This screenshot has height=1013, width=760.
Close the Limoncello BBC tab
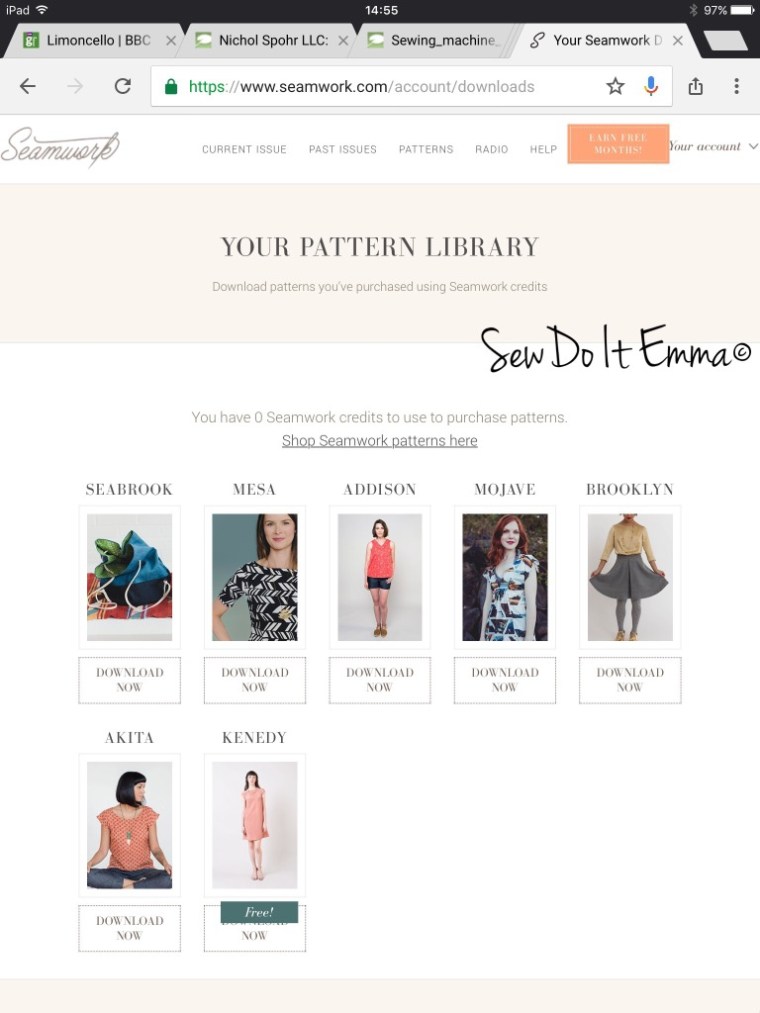(x=171, y=40)
